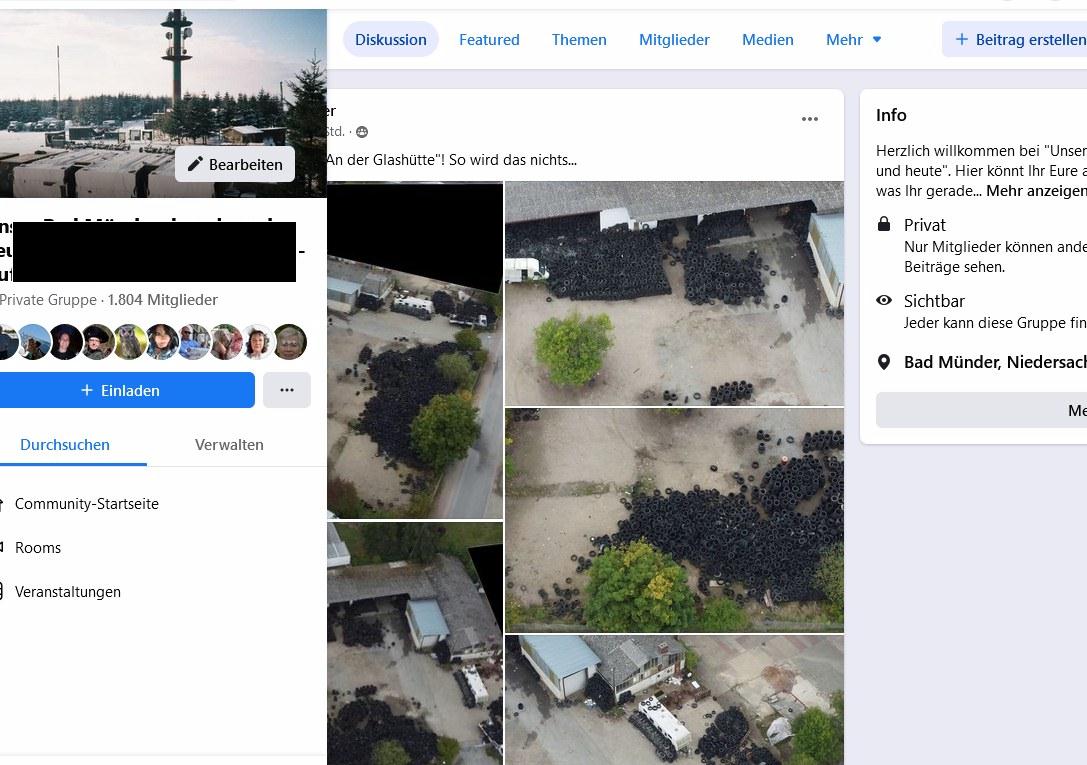Open the Medien tab
This screenshot has height=765, width=1087.
click(767, 39)
